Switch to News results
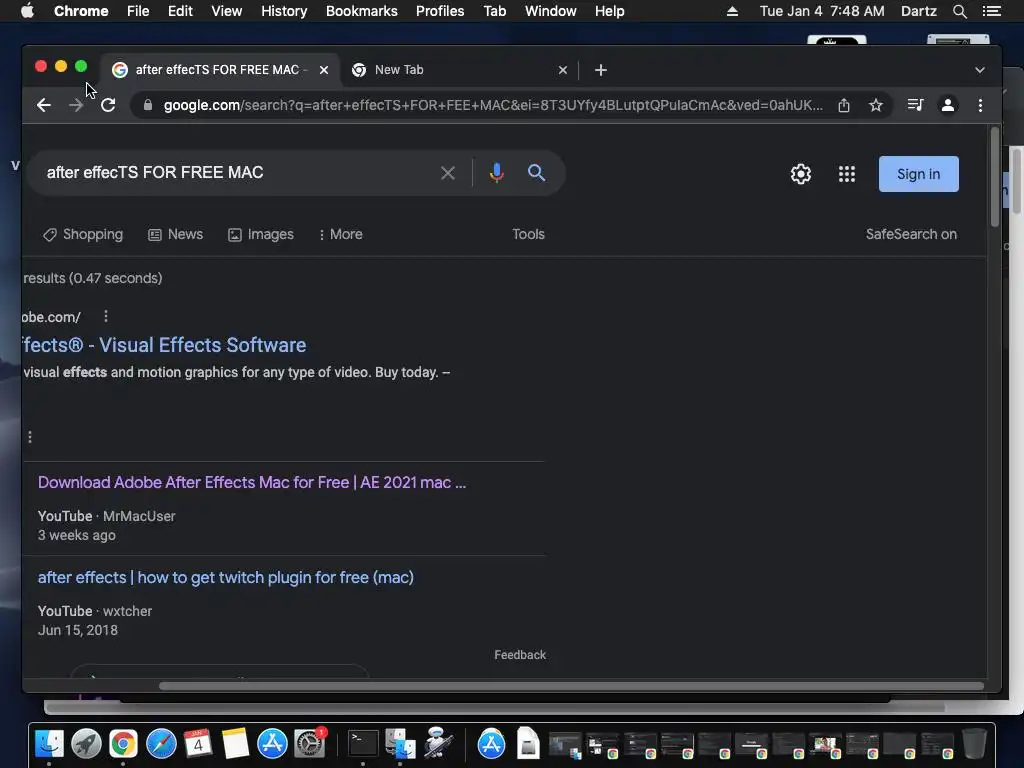Image resolution: width=1024 pixels, height=768 pixels. tap(176, 234)
